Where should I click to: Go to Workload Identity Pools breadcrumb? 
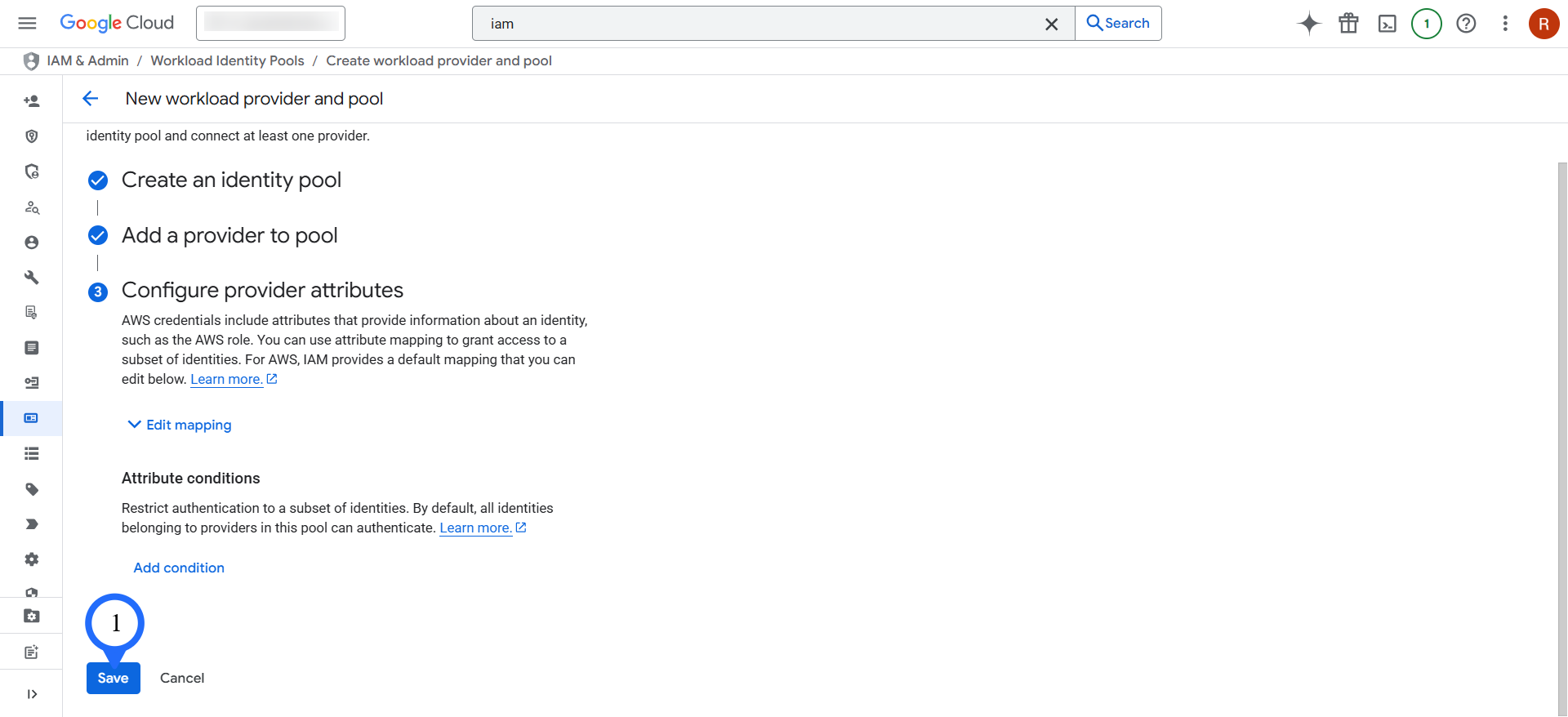[x=227, y=60]
